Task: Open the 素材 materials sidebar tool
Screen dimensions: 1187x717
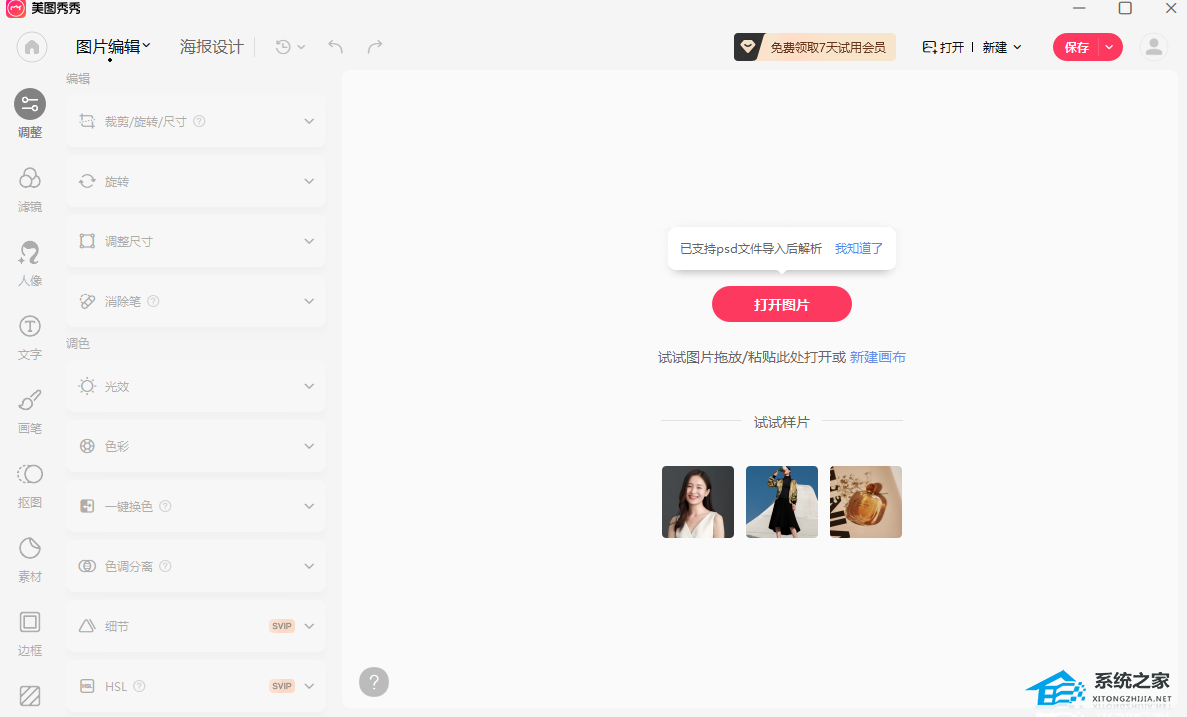Action: coord(30,560)
